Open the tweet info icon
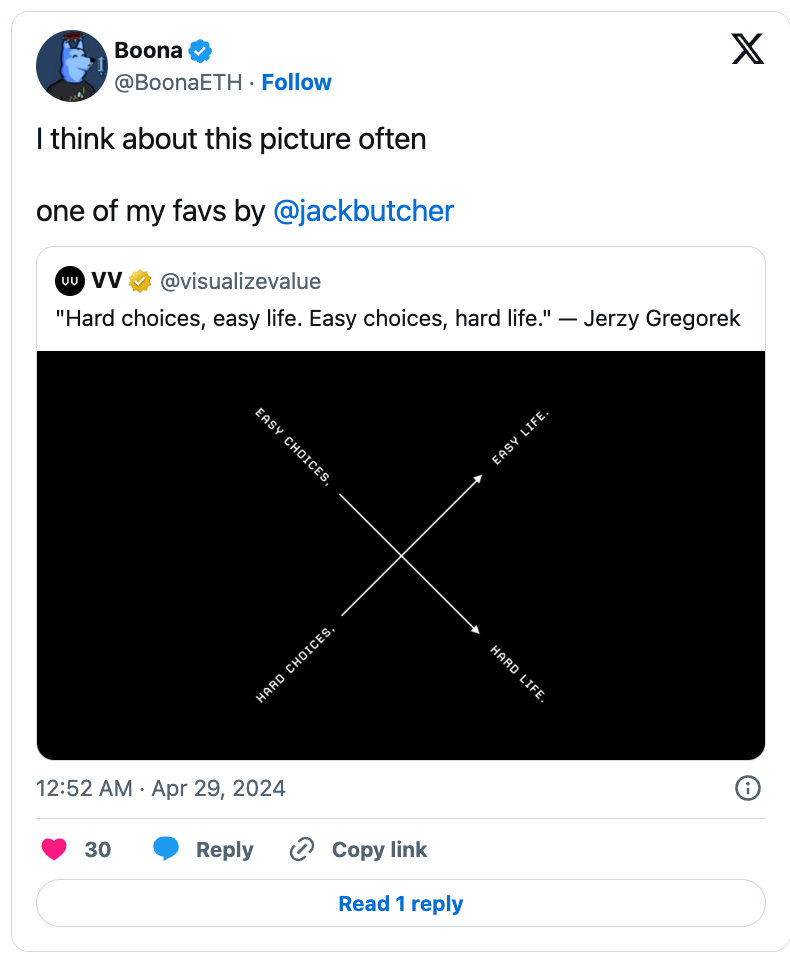790x972 pixels. (748, 789)
